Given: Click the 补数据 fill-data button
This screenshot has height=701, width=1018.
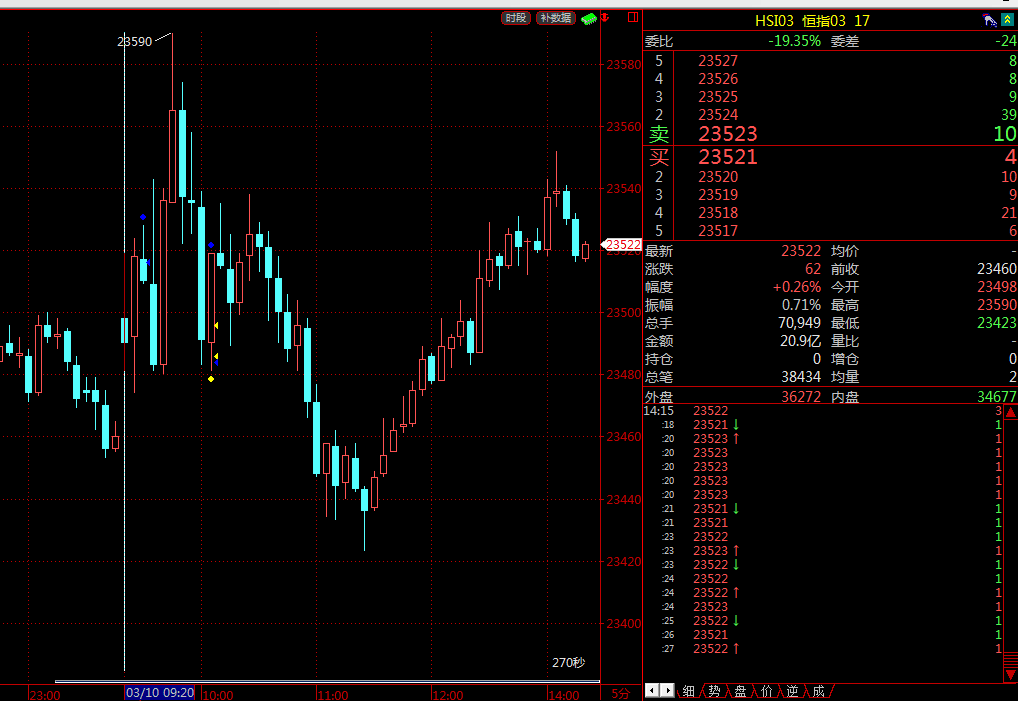Looking at the screenshot, I should point(556,18).
